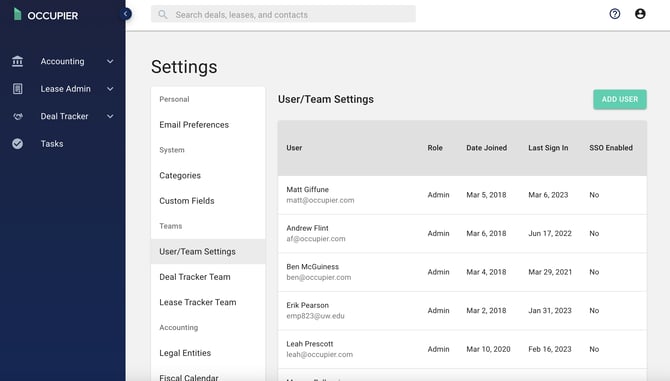
Task: Click the email matt@occupier.com
Action: (x=320, y=200)
